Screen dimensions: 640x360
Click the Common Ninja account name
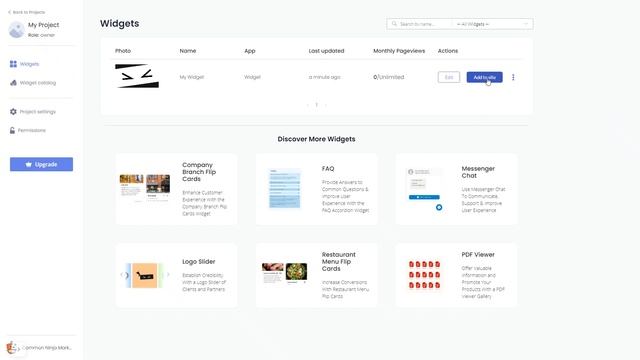(47, 348)
